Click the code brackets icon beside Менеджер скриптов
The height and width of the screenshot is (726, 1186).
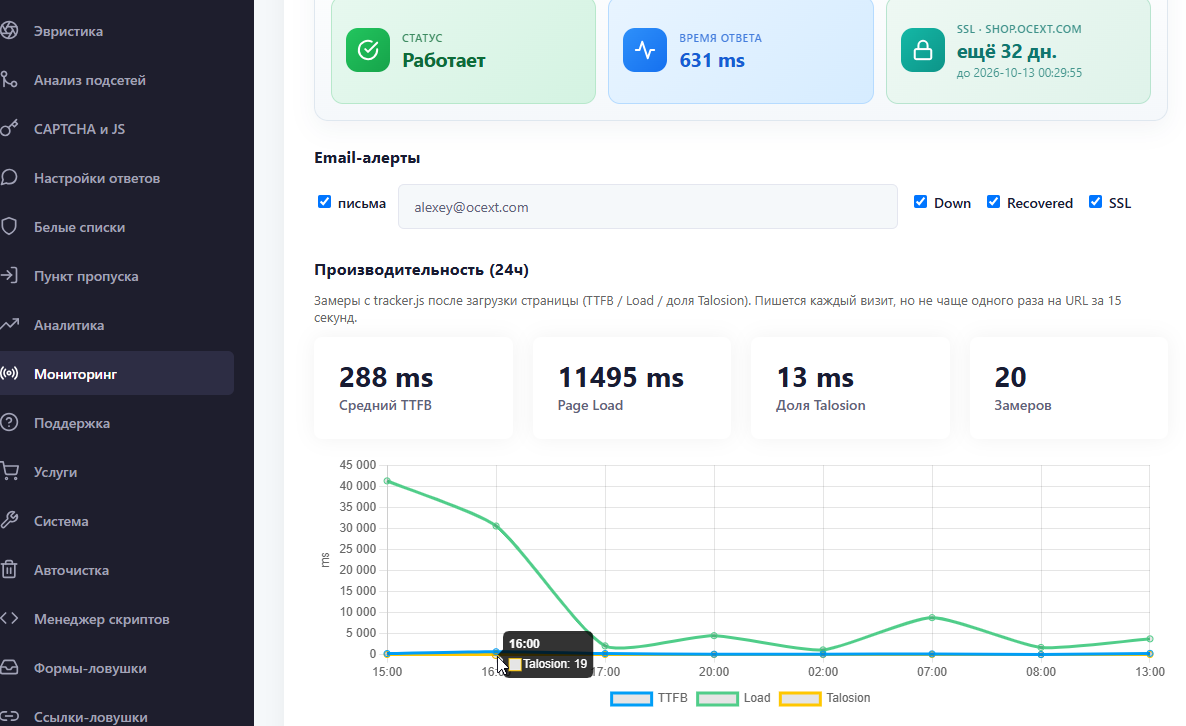pos(9,619)
